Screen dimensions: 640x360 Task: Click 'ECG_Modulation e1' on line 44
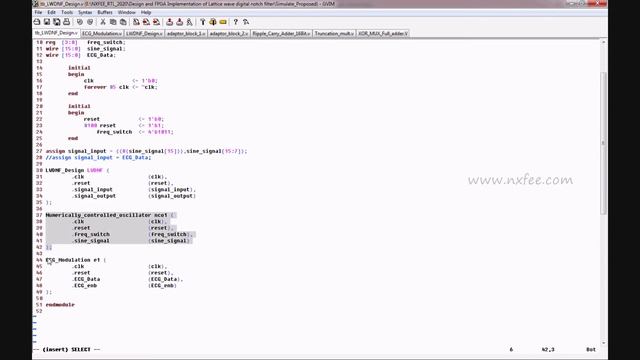tap(73, 260)
